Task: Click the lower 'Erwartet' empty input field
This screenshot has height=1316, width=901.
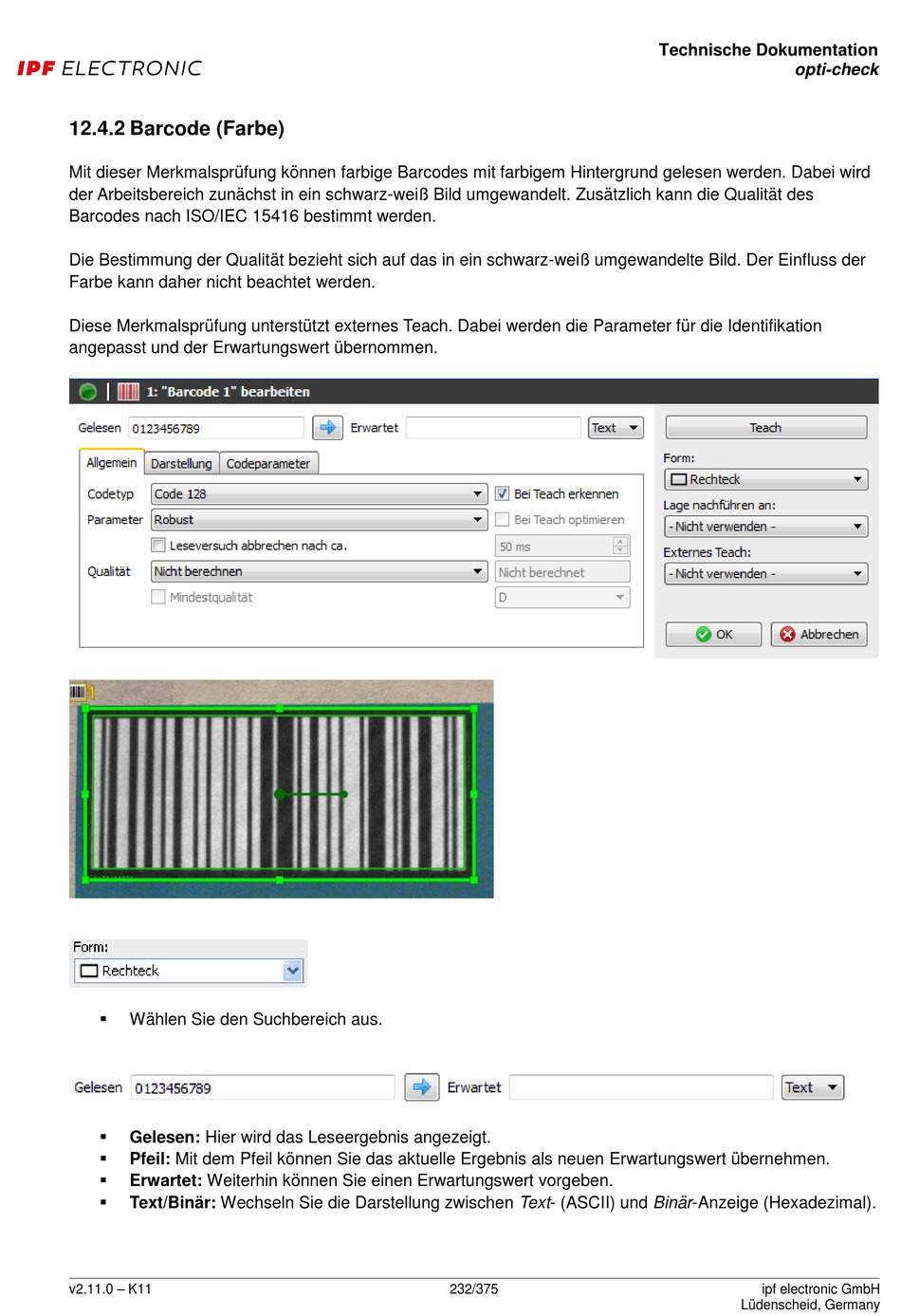Action: point(642,1087)
